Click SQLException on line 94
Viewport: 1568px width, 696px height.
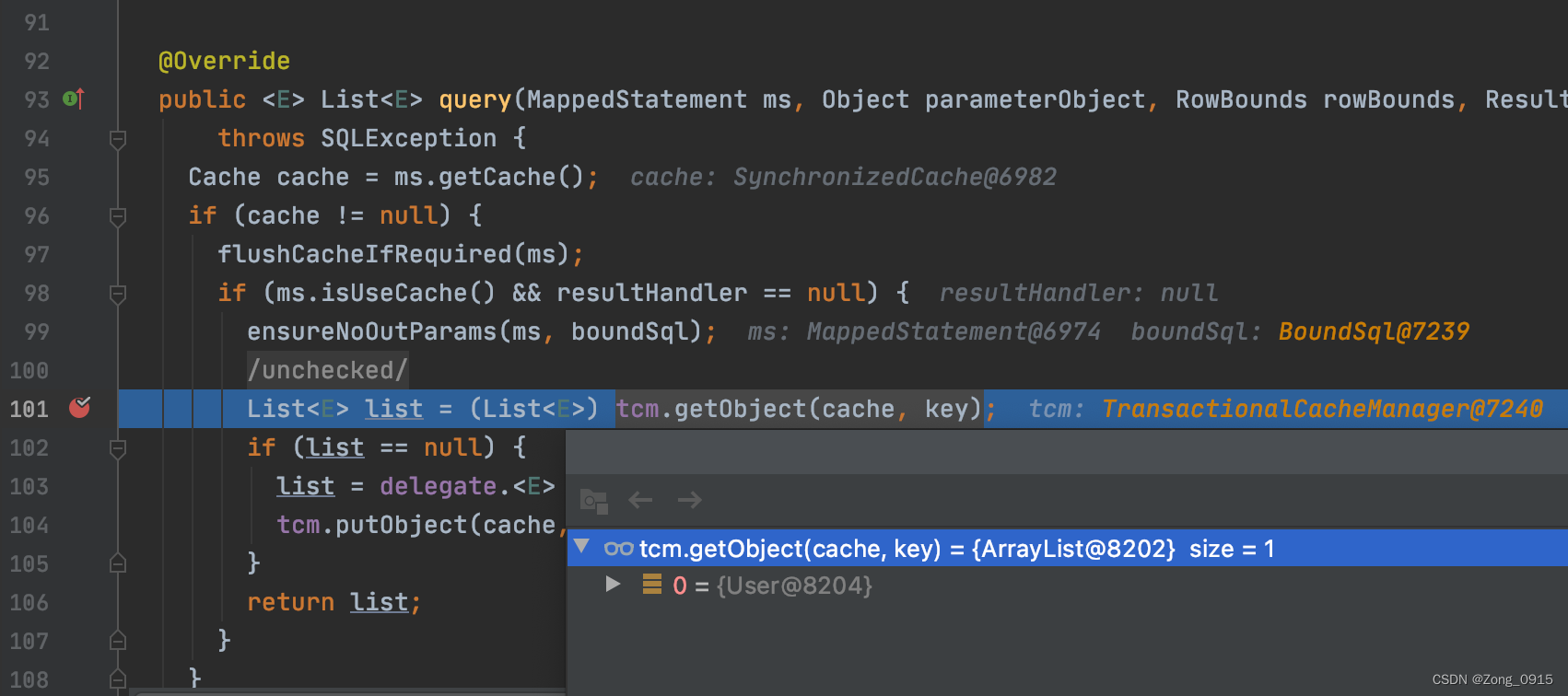click(408, 138)
